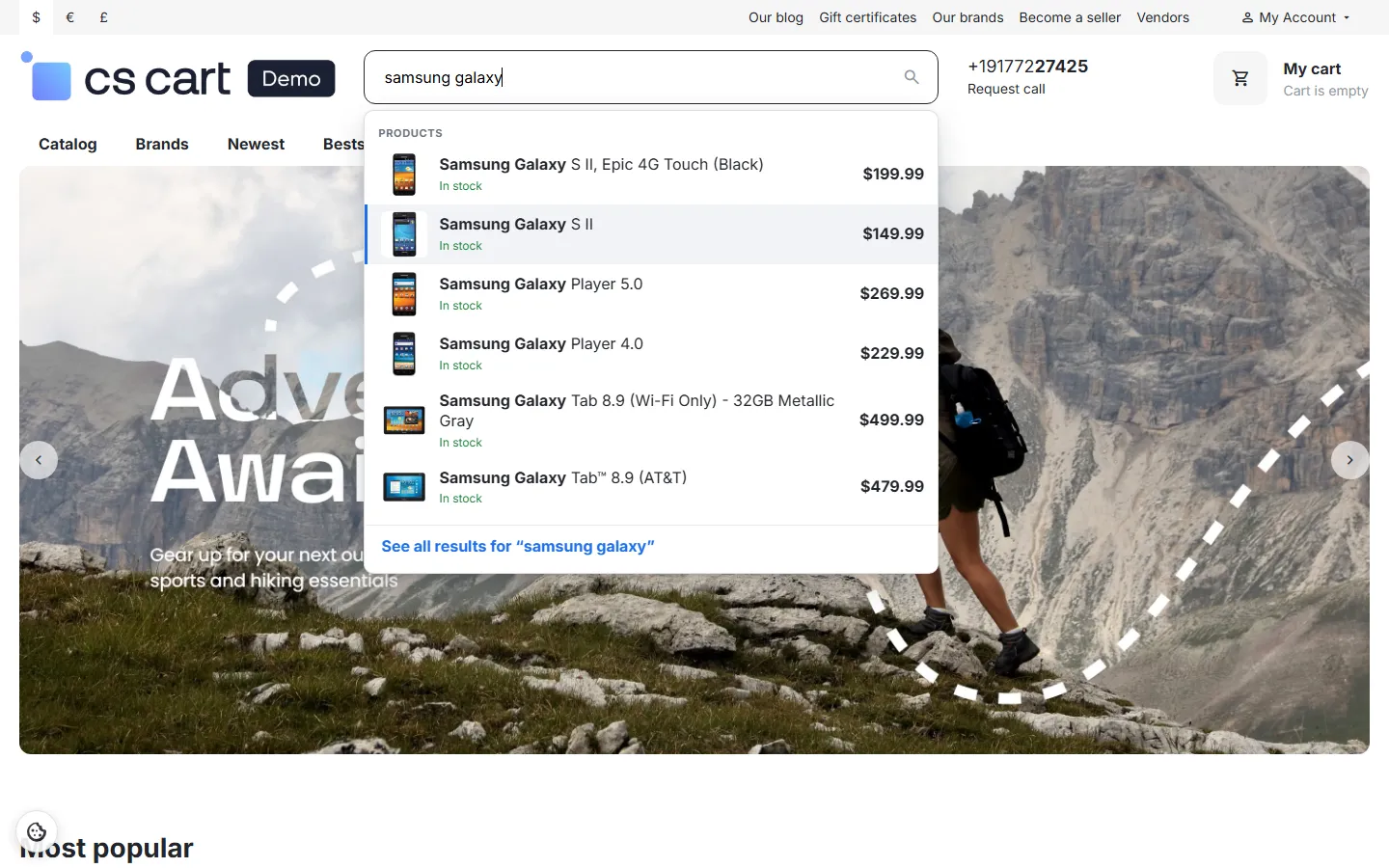This screenshot has height=868, width=1389.
Task: Select Samsung Galaxy Player 4.0 title
Action: 540,343
